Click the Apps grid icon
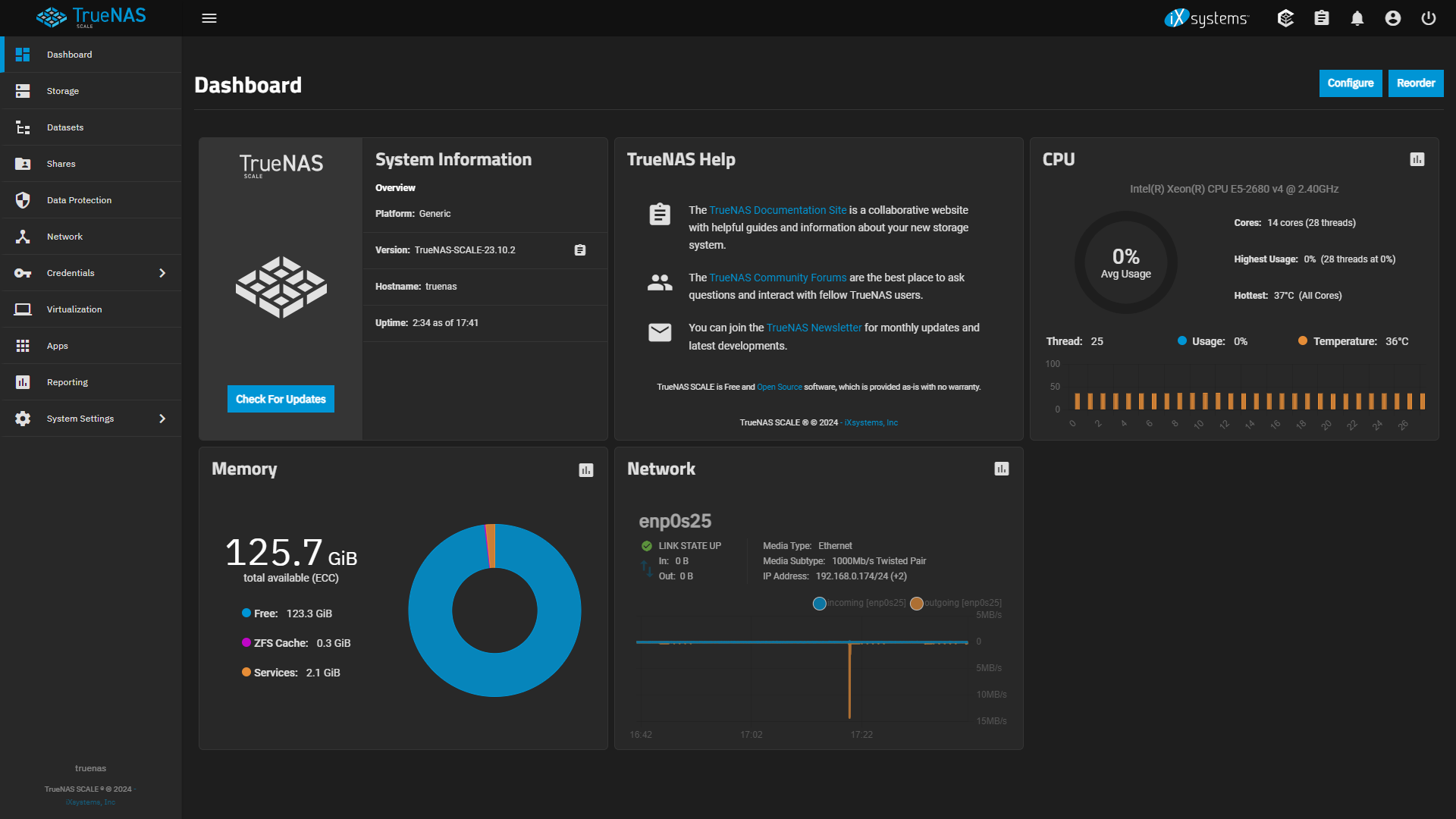This screenshot has width=1456, height=819. tap(23, 346)
